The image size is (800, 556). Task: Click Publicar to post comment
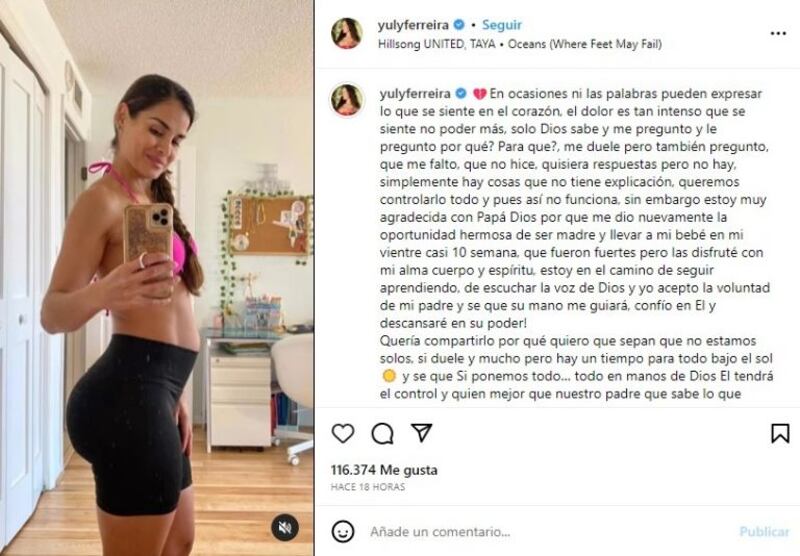[x=764, y=532]
